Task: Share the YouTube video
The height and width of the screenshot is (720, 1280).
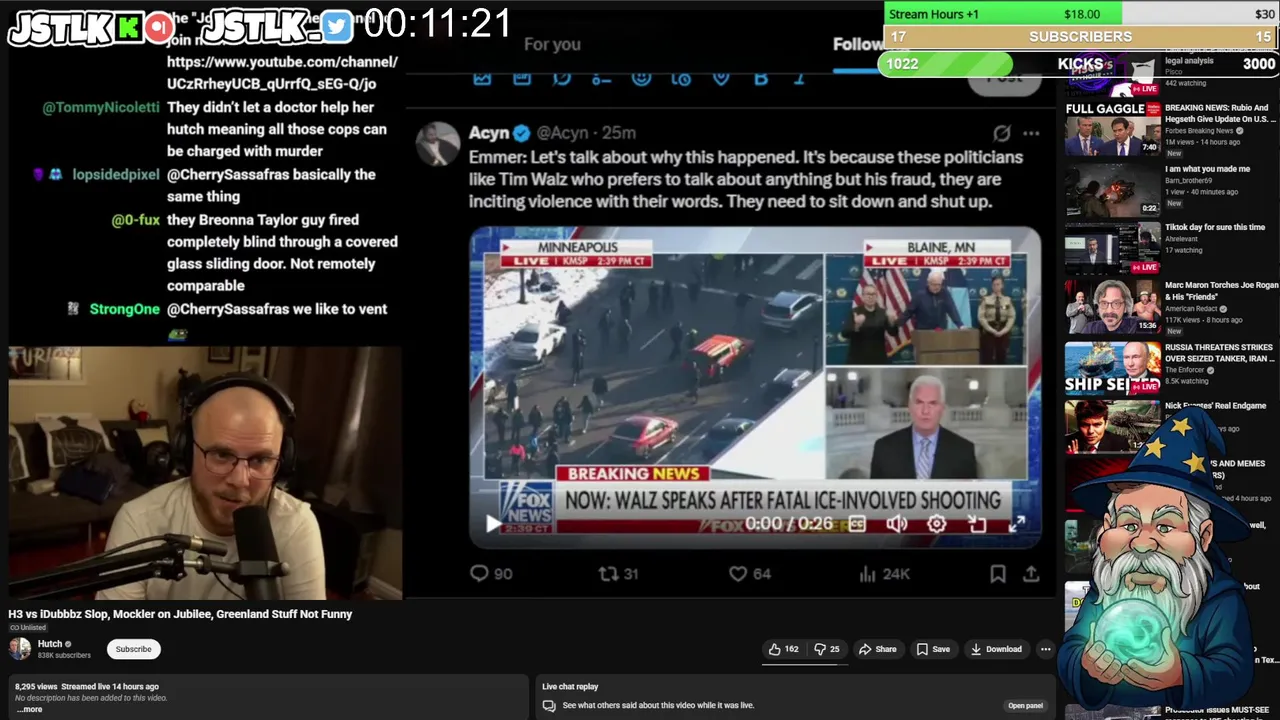Action: [x=878, y=649]
